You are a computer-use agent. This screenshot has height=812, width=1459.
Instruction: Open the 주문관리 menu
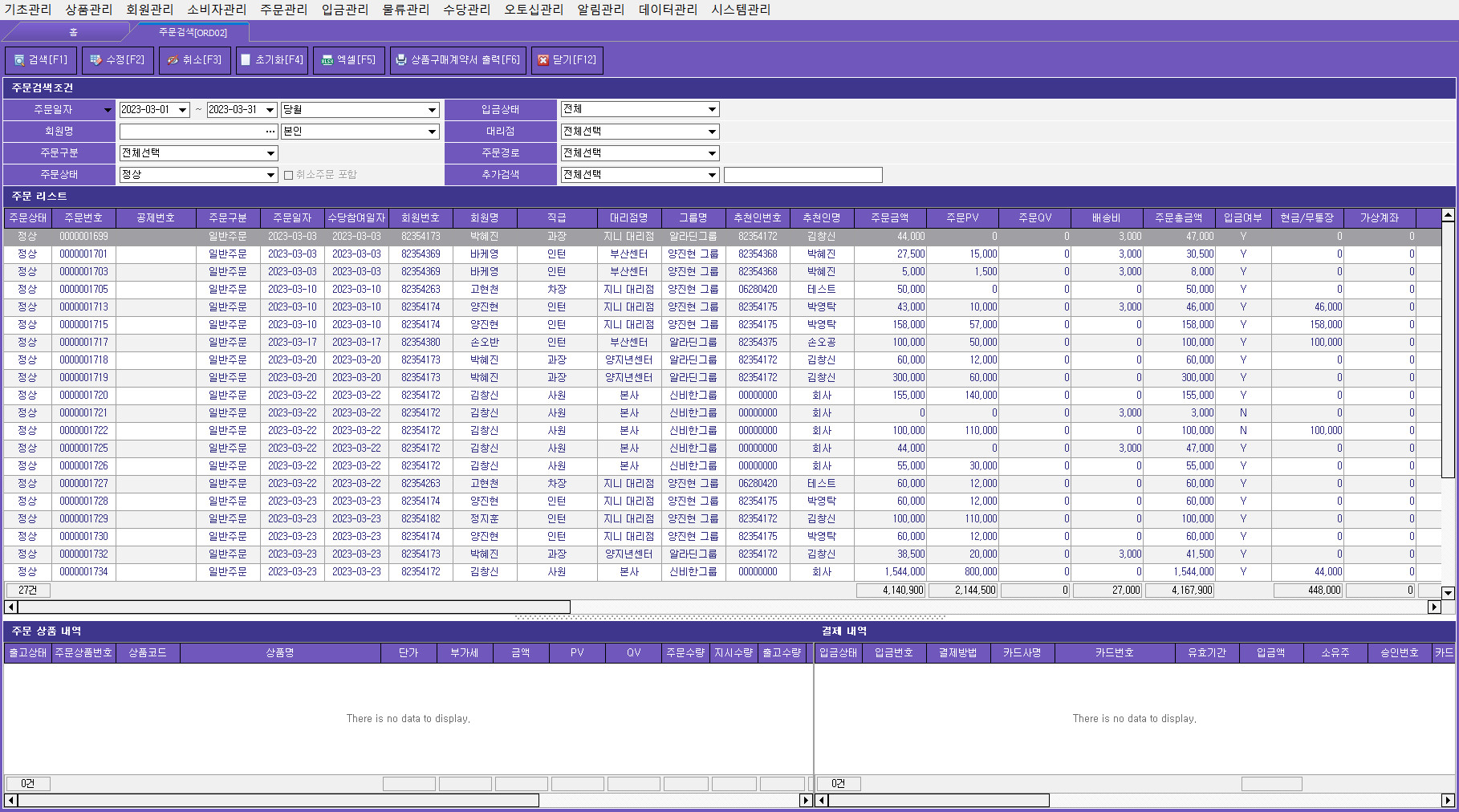pos(284,10)
